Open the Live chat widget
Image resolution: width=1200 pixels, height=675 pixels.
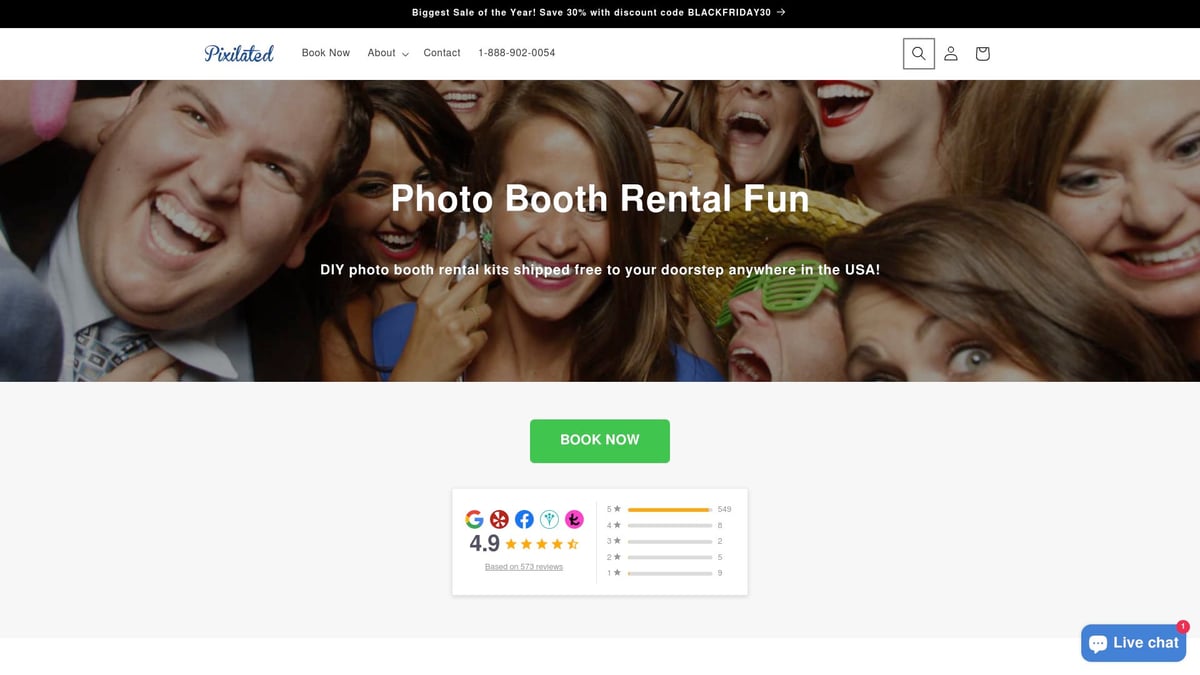pyautogui.click(x=1133, y=643)
